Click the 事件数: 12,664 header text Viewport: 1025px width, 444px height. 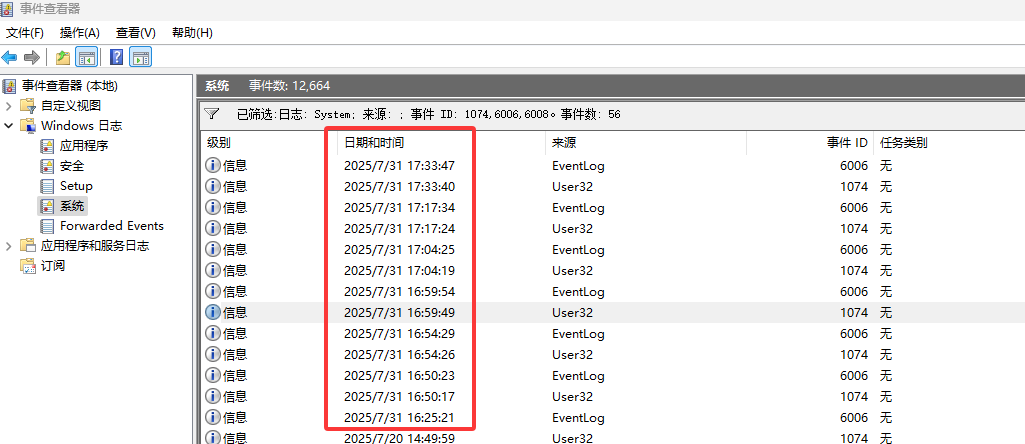pyautogui.click(x=290, y=86)
